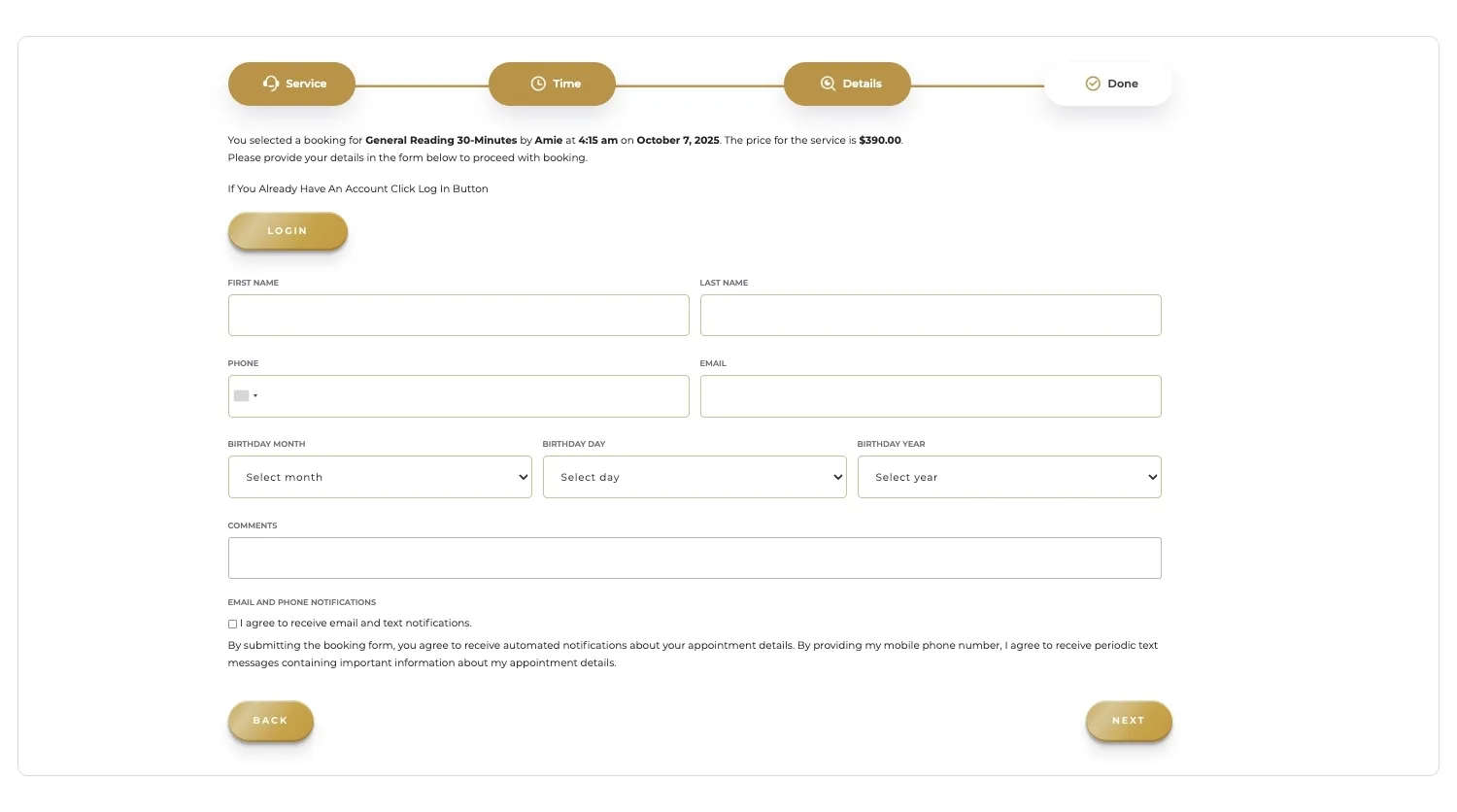1457x812 pixels.
Task: Switch to the Service step
Action: [x=291, y=84]
